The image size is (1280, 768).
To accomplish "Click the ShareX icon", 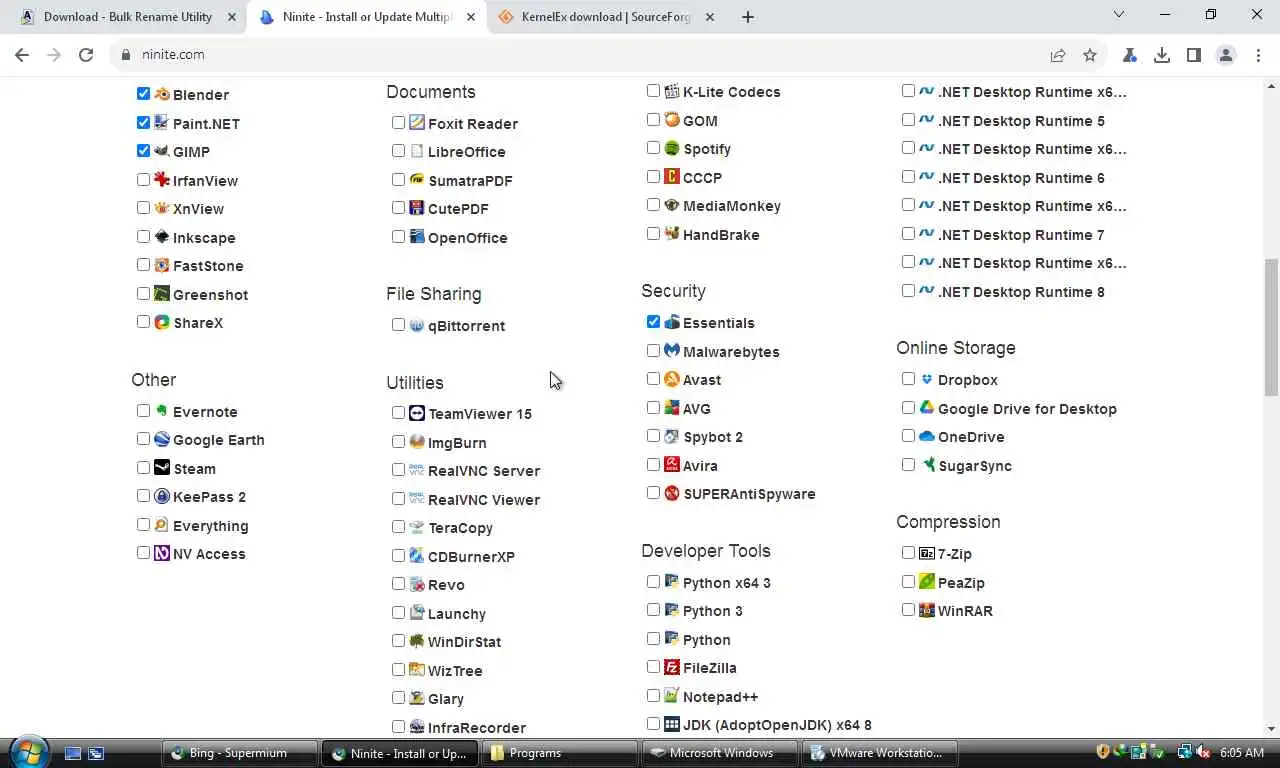I will click(x=161, y=322).
